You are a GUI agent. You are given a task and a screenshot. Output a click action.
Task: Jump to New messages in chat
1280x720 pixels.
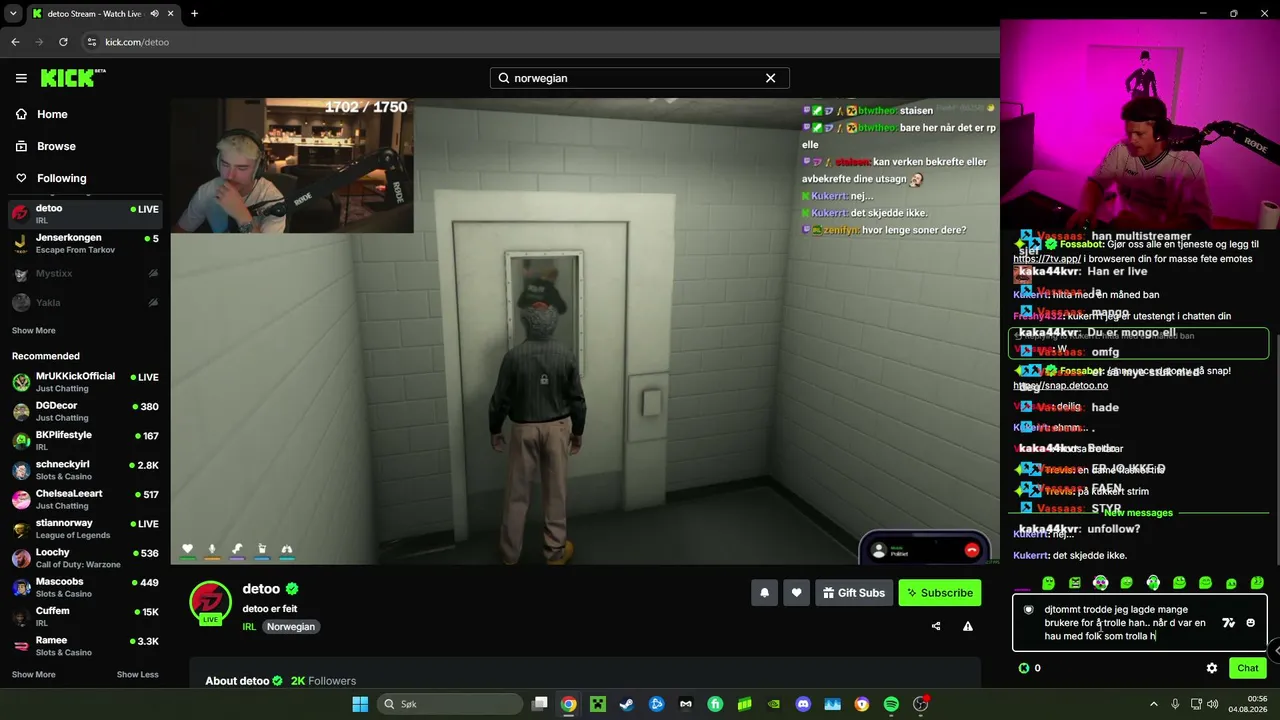pos(1138,513)
